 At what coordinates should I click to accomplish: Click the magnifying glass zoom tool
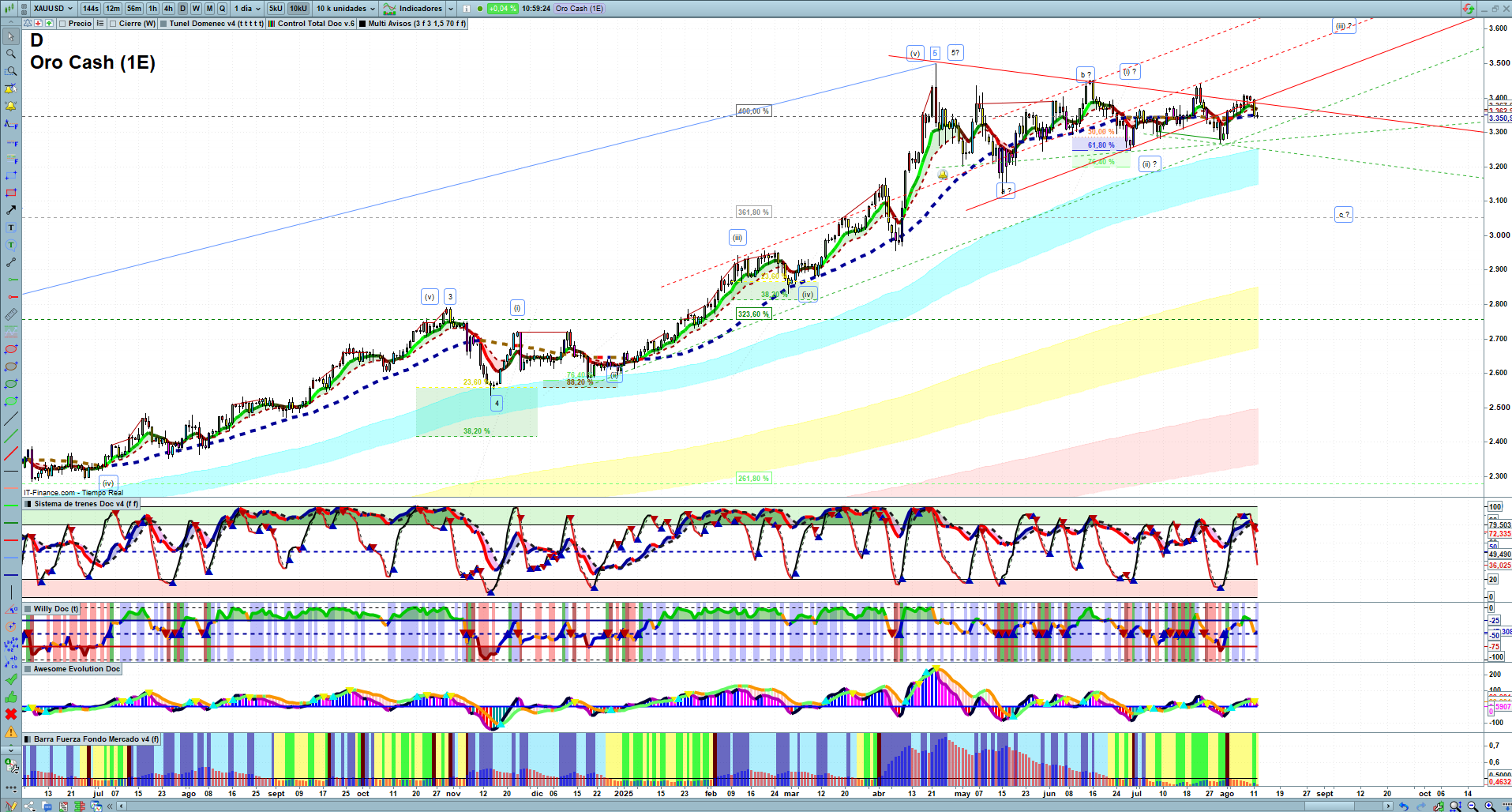tap(10, 54)
